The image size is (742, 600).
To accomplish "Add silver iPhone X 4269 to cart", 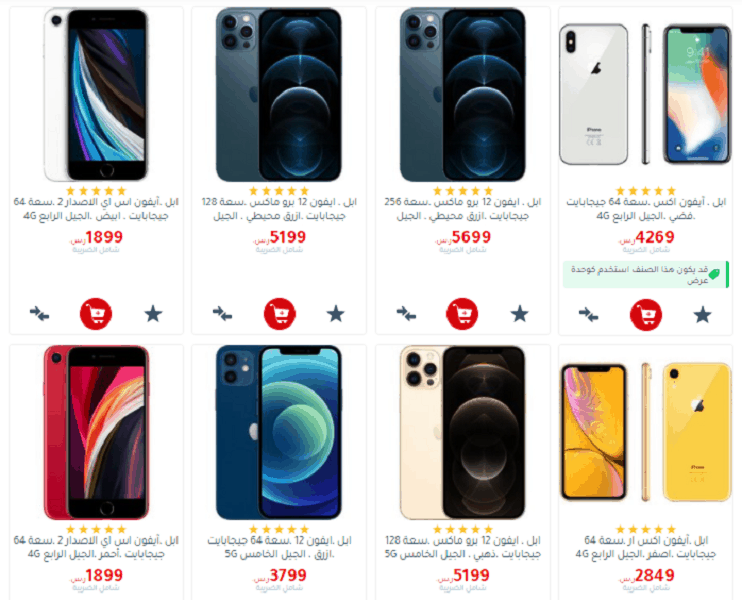I will [x=646, y=315].
